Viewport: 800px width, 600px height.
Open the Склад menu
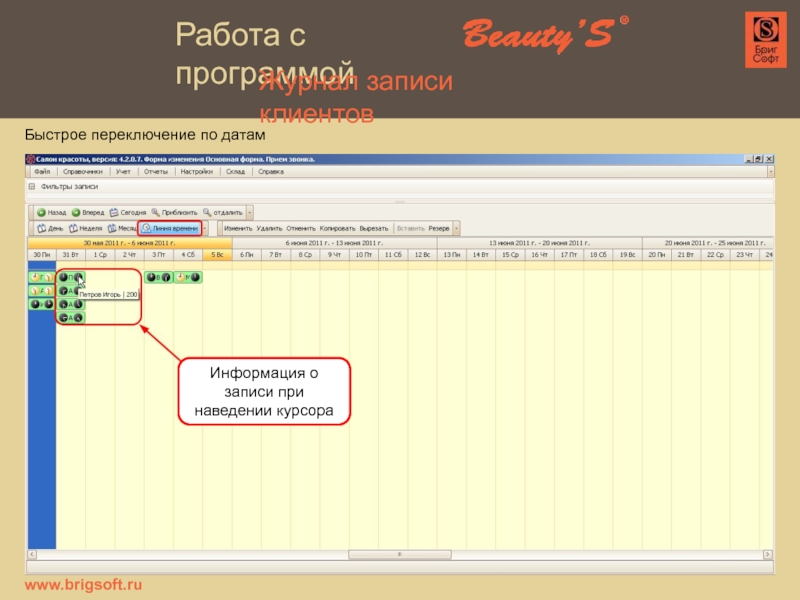[235, 171]
